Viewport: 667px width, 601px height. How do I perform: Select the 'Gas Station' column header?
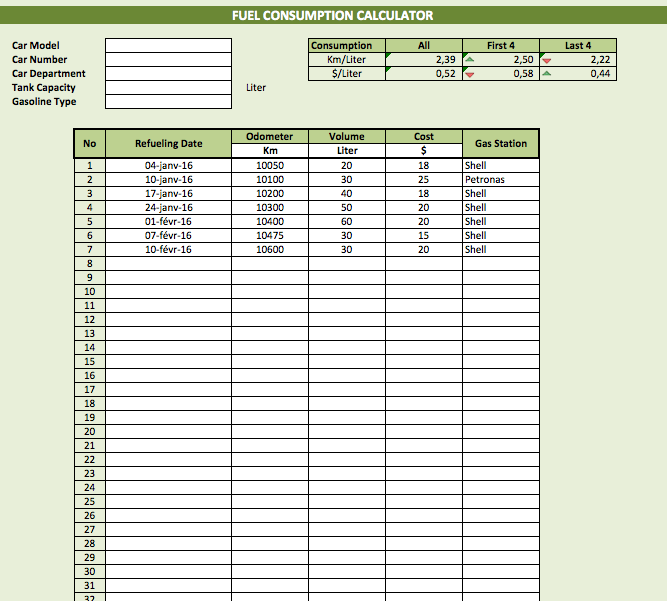(x=501, y=144)
